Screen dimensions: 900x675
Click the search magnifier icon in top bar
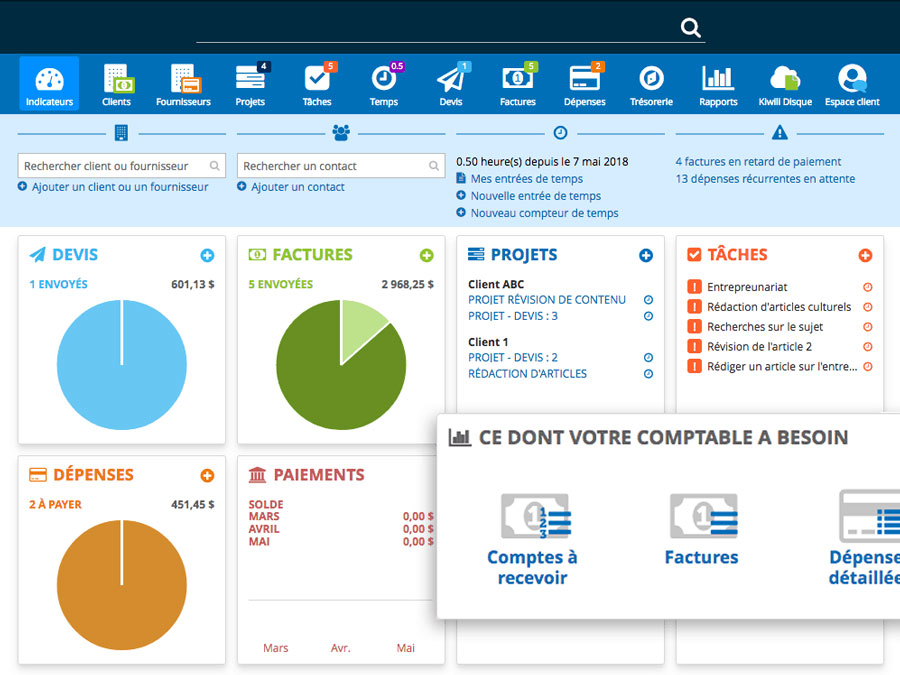[x=691, y=28]
